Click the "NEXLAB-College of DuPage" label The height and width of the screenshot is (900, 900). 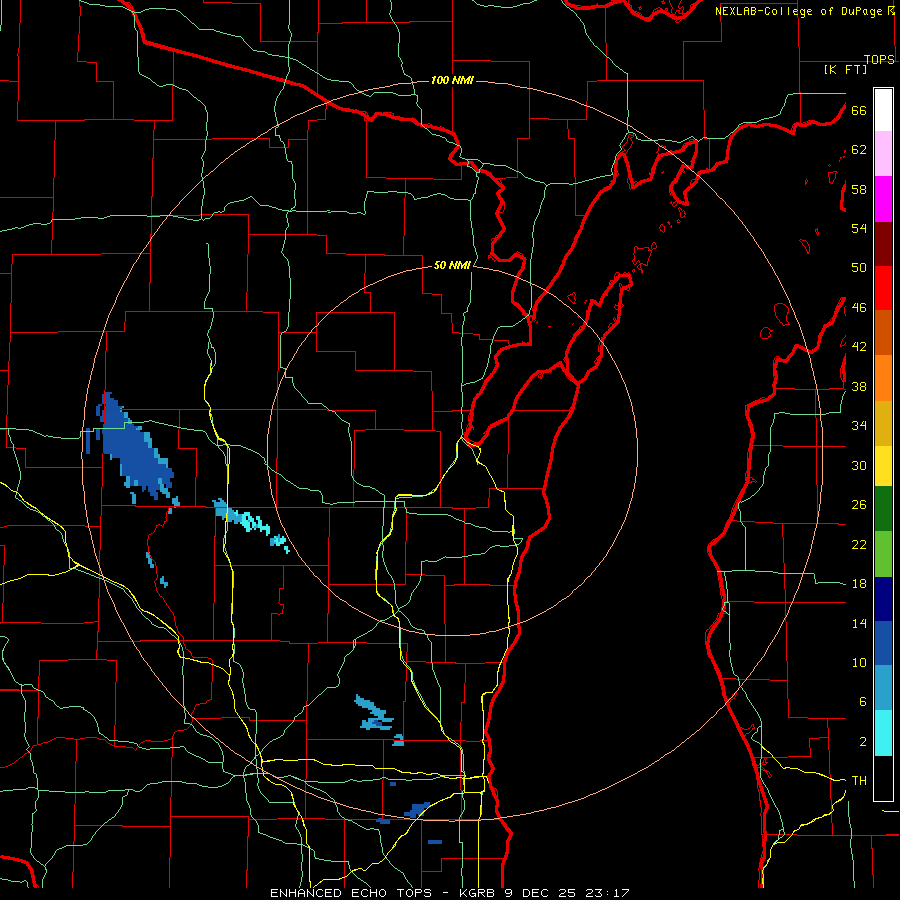pyautogui.click(x=798, y=11)
